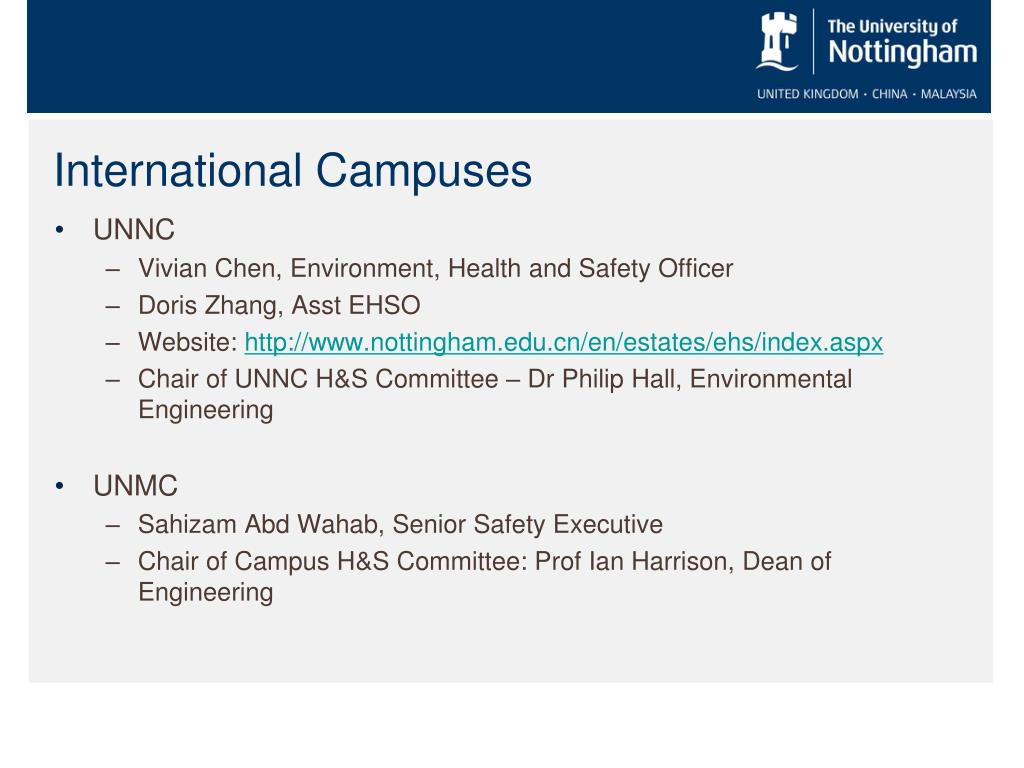Screen dimensions: 1024x768
Task: Select the Vivian Chen EHS Officer line
Action: click(x=436, y=268)
